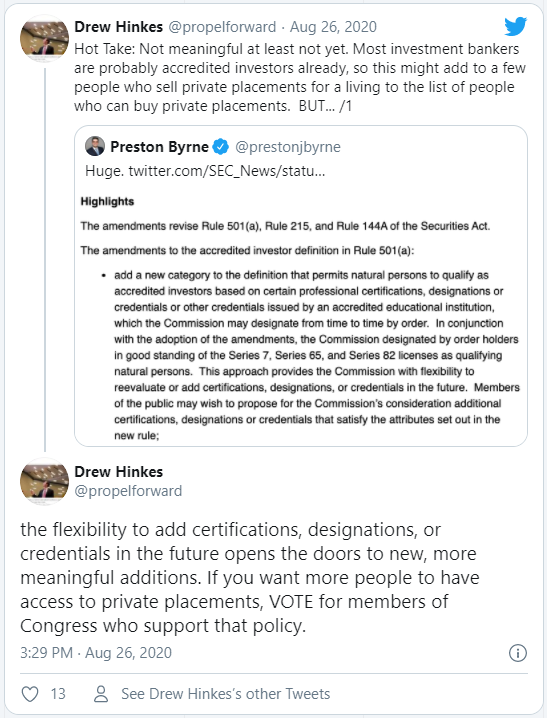Image resolution: width=547 pixels, height=718 pixels.
Task: Click Preston Byrne's verified badge
Action: (221, 147)
